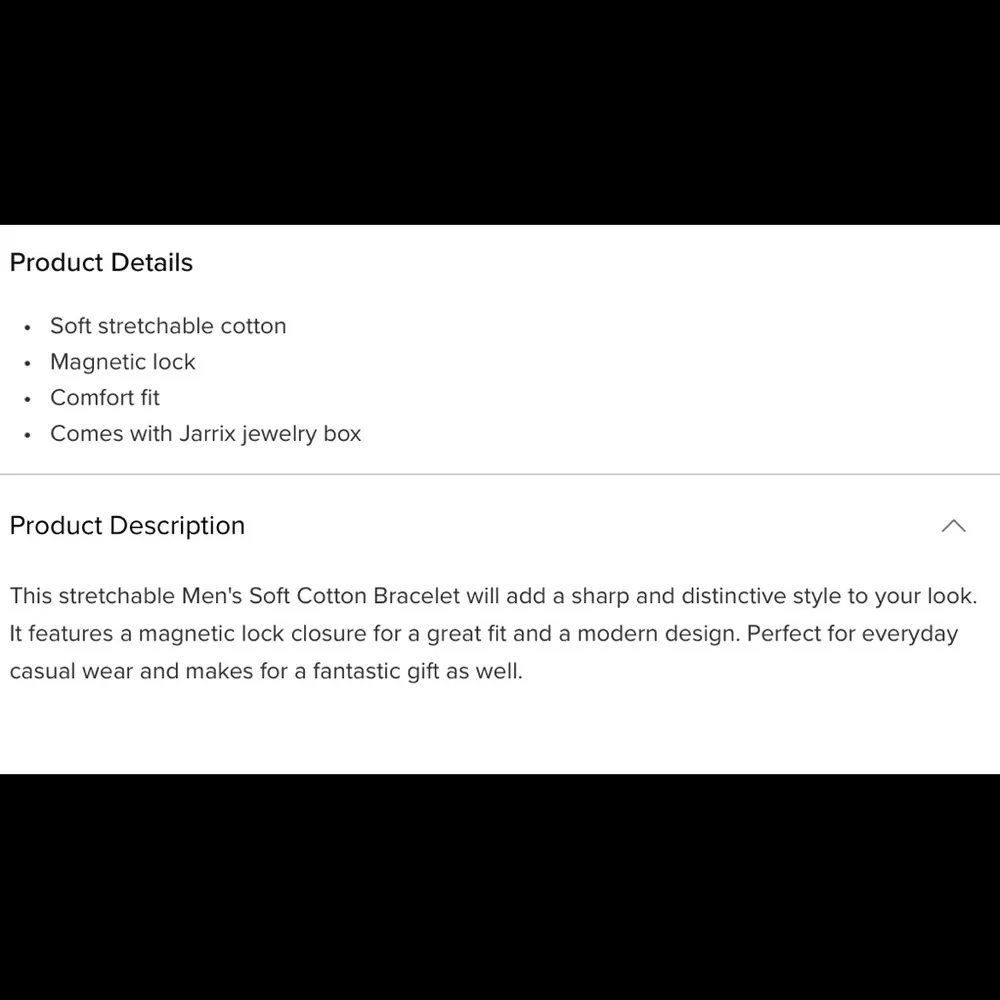Select the "Magnetic lock" list item
This screenshot has height=1000, width=1000.
123,362
